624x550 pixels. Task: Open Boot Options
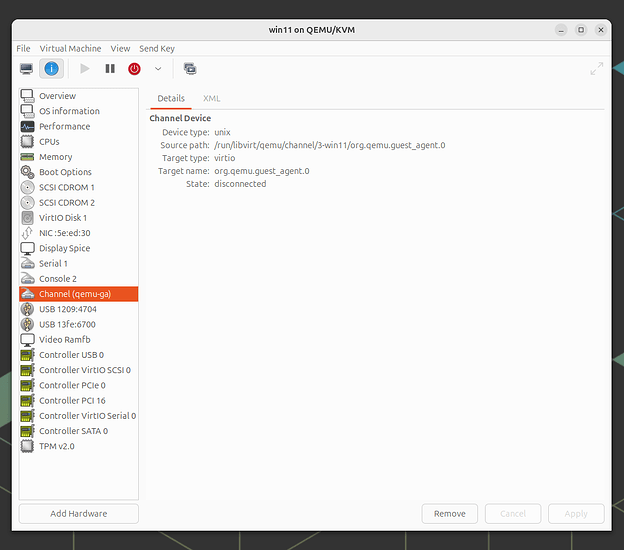[x=79, y=172]
